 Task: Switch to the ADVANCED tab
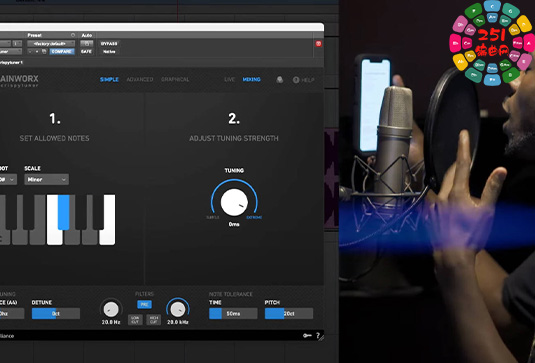[140, 79]
